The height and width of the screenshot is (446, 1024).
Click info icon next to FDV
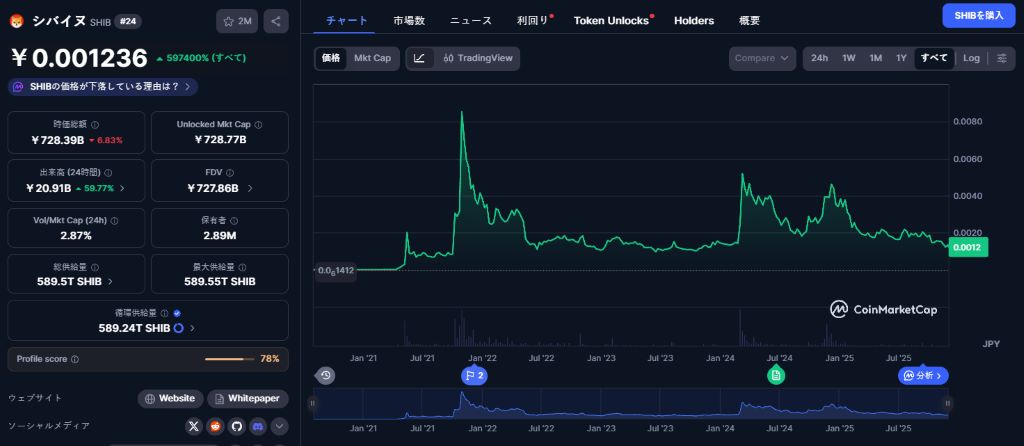pos(230,173)
